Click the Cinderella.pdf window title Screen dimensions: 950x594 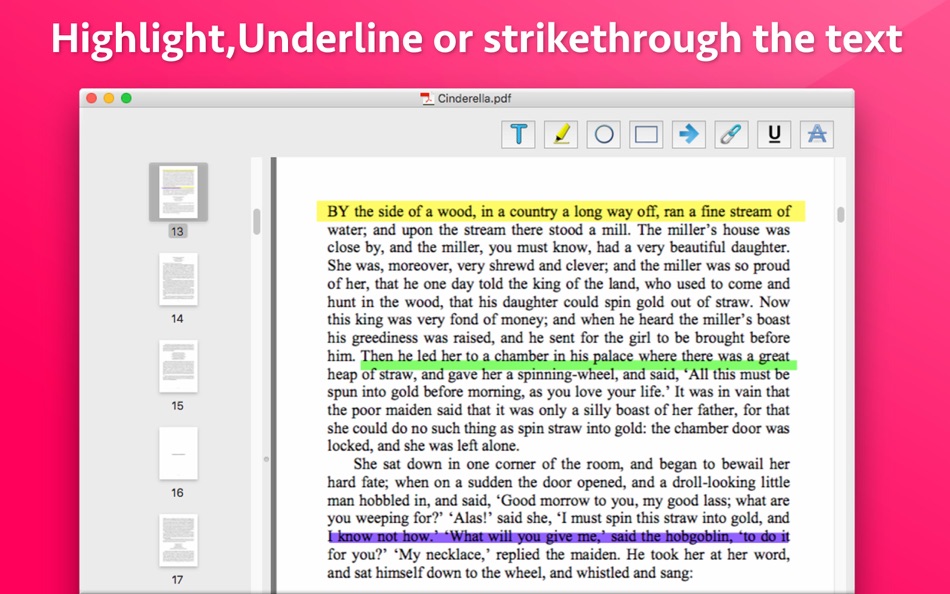(474, 98)
